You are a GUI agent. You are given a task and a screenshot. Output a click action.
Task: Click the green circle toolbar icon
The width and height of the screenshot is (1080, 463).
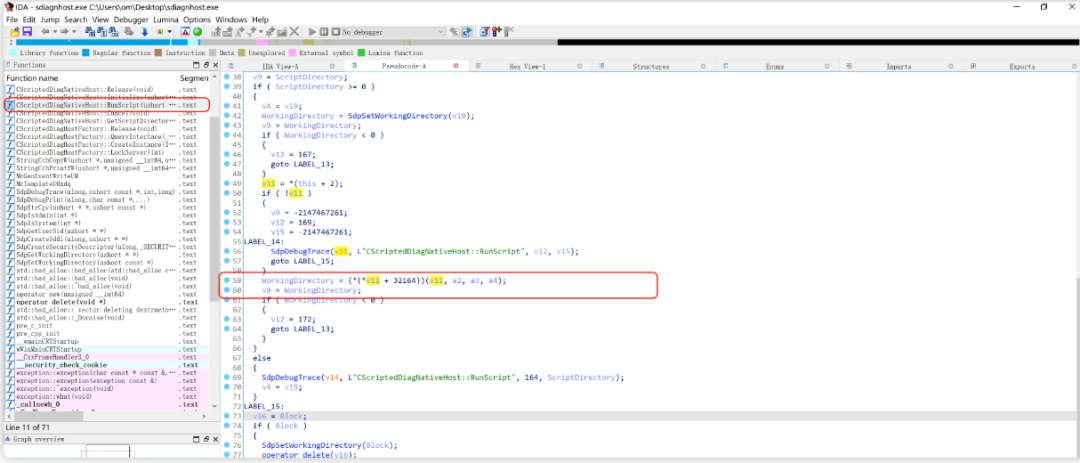[x=197, y=32]
